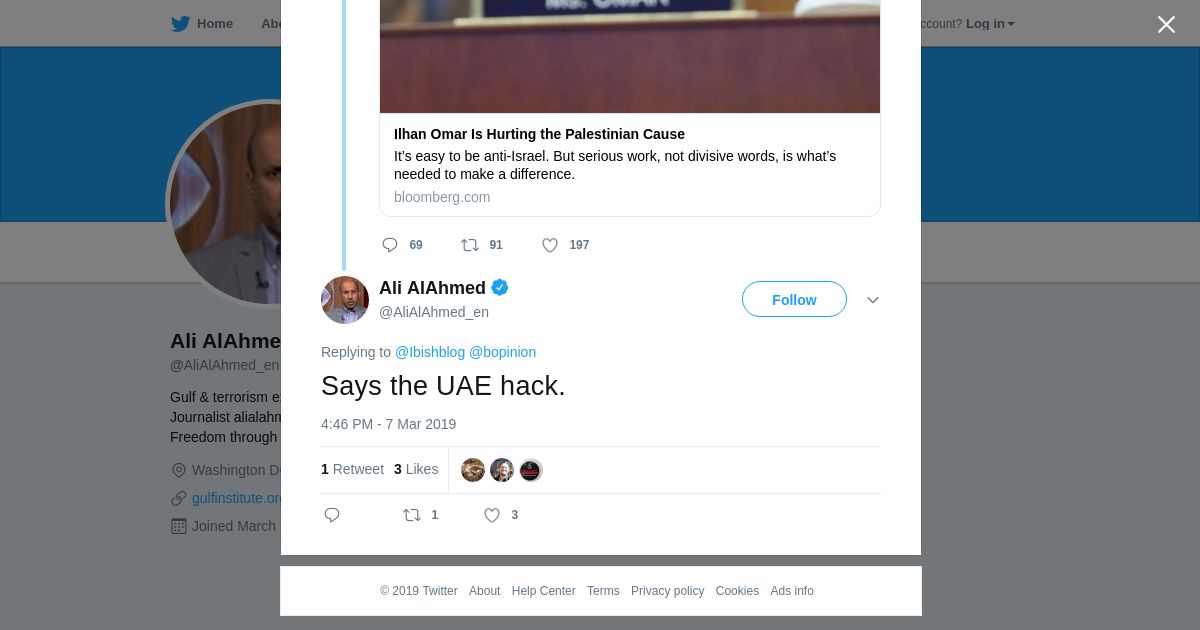Open Privacy policy footer link

click(x=667, y=591)
